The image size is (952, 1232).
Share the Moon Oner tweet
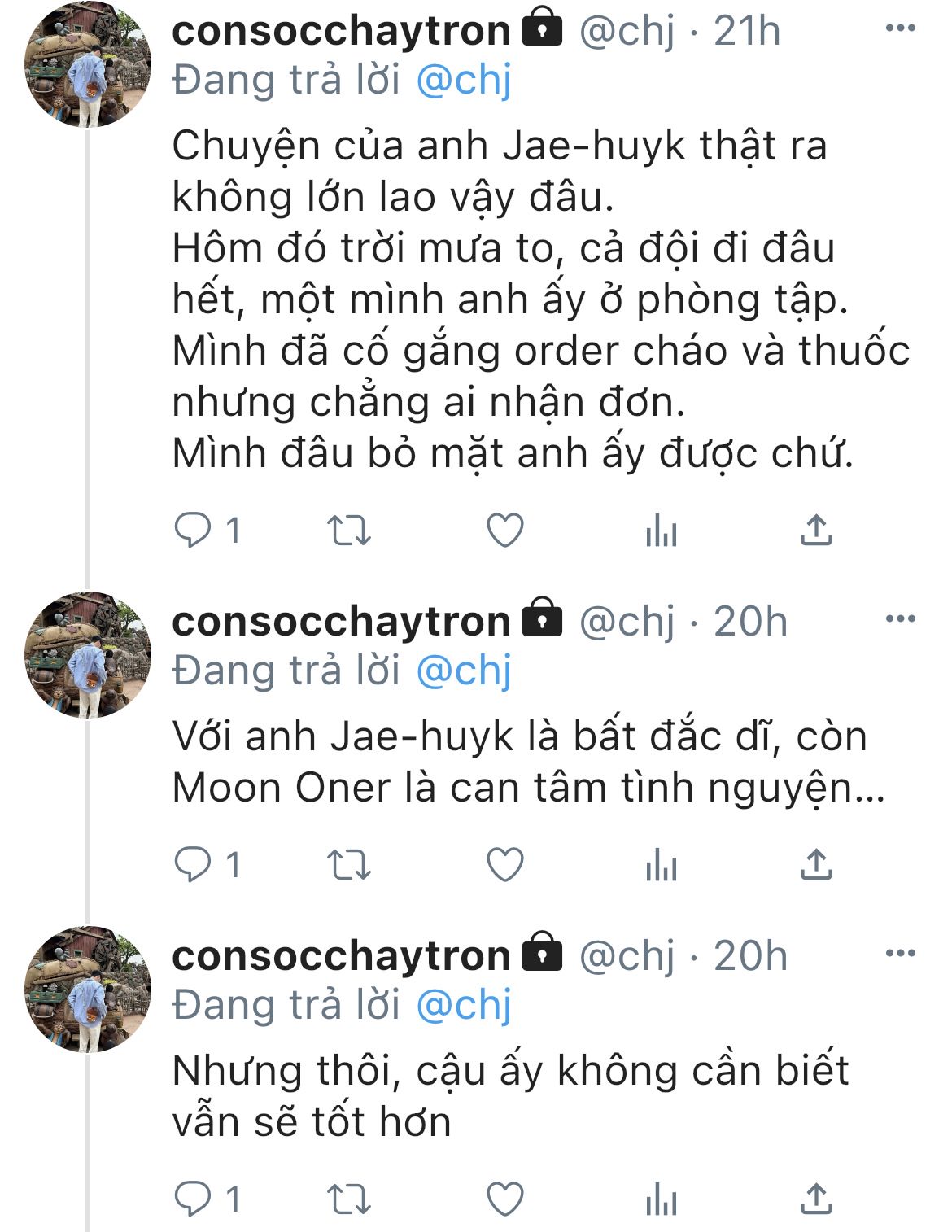(815, 864)
